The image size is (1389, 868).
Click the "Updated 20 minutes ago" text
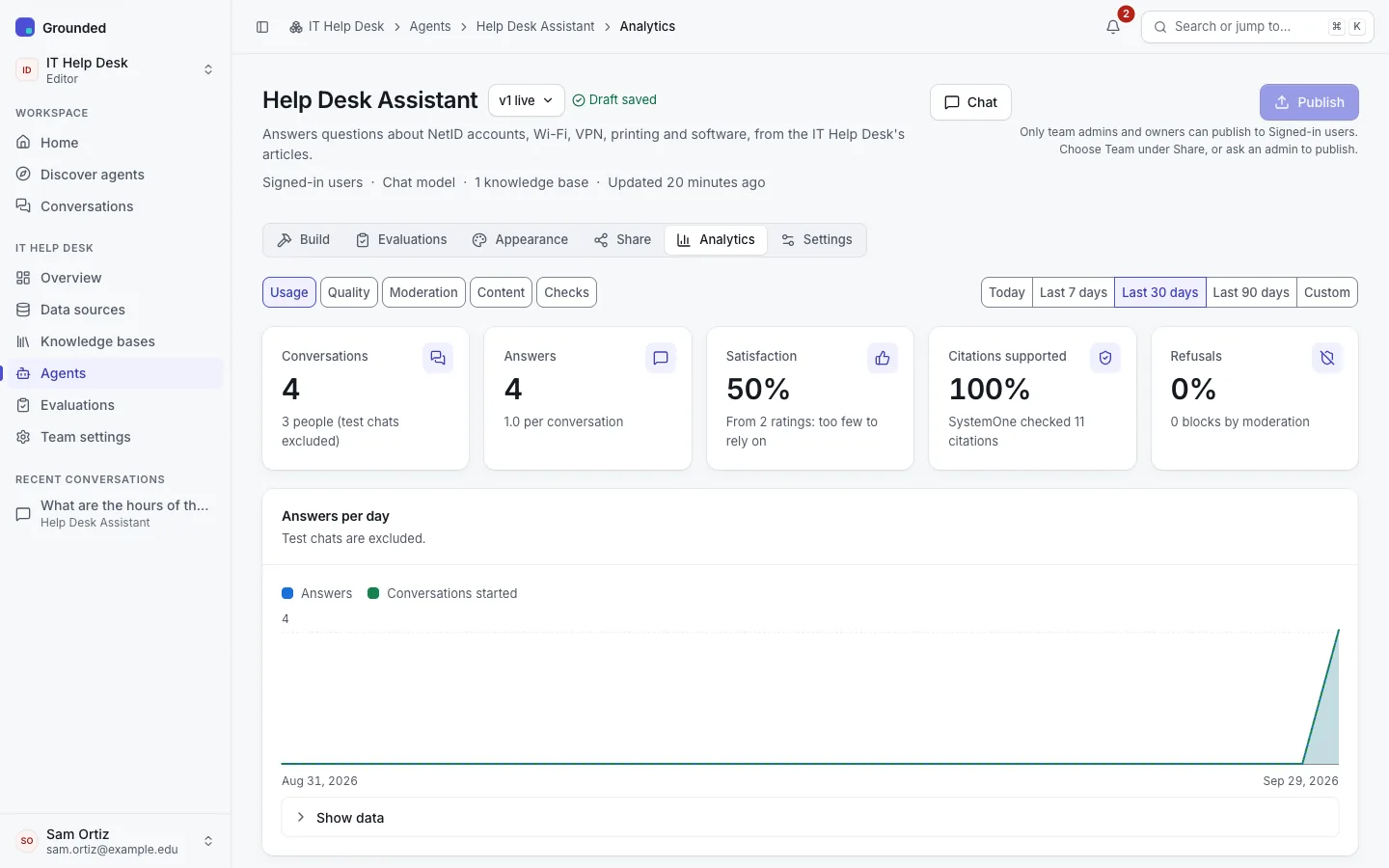pyautogui.click(x=687, y=182)
